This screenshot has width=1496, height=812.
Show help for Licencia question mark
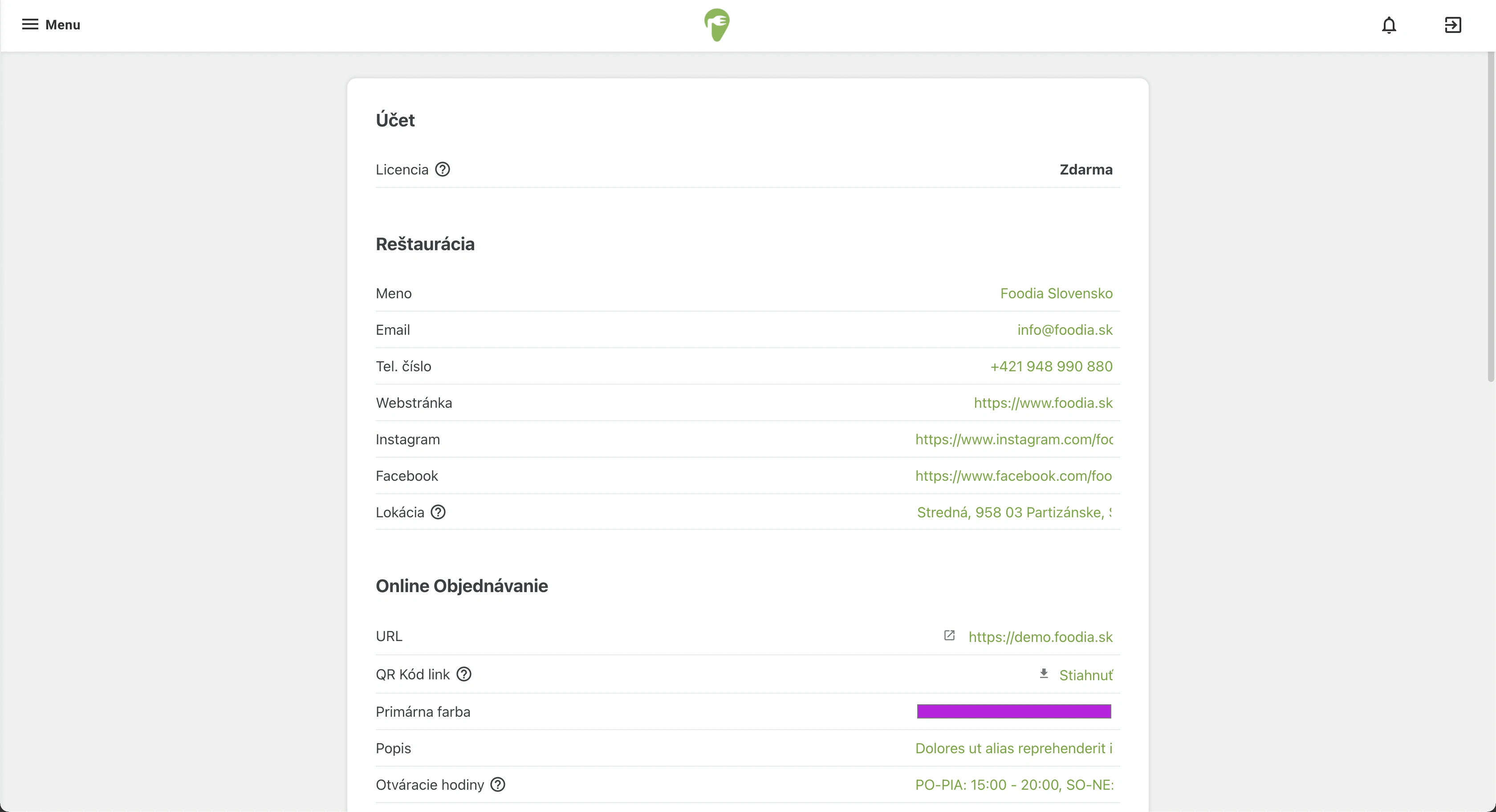443,169
